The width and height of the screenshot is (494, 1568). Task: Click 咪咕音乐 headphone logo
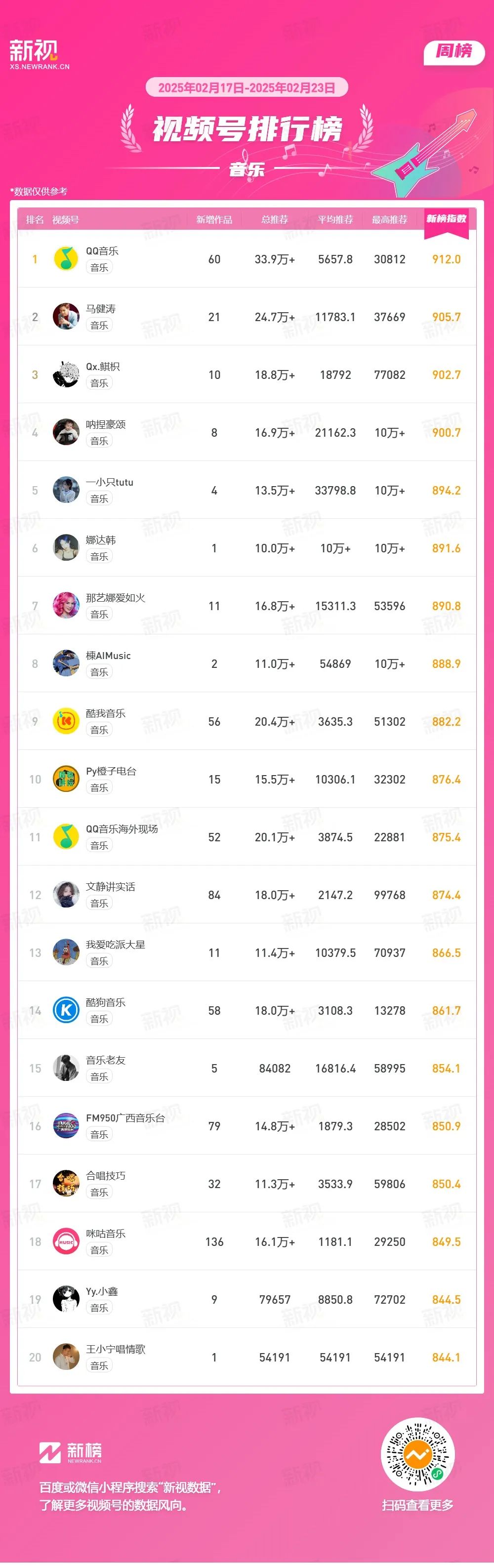tap(66, 1242)
